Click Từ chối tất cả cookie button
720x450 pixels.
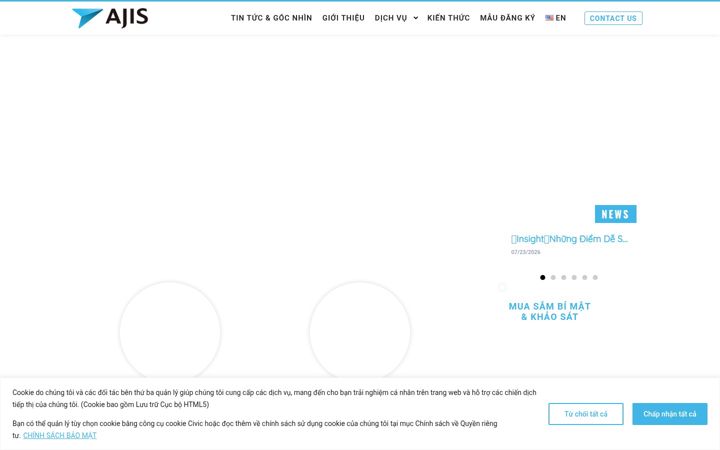(x=586, y=414)
